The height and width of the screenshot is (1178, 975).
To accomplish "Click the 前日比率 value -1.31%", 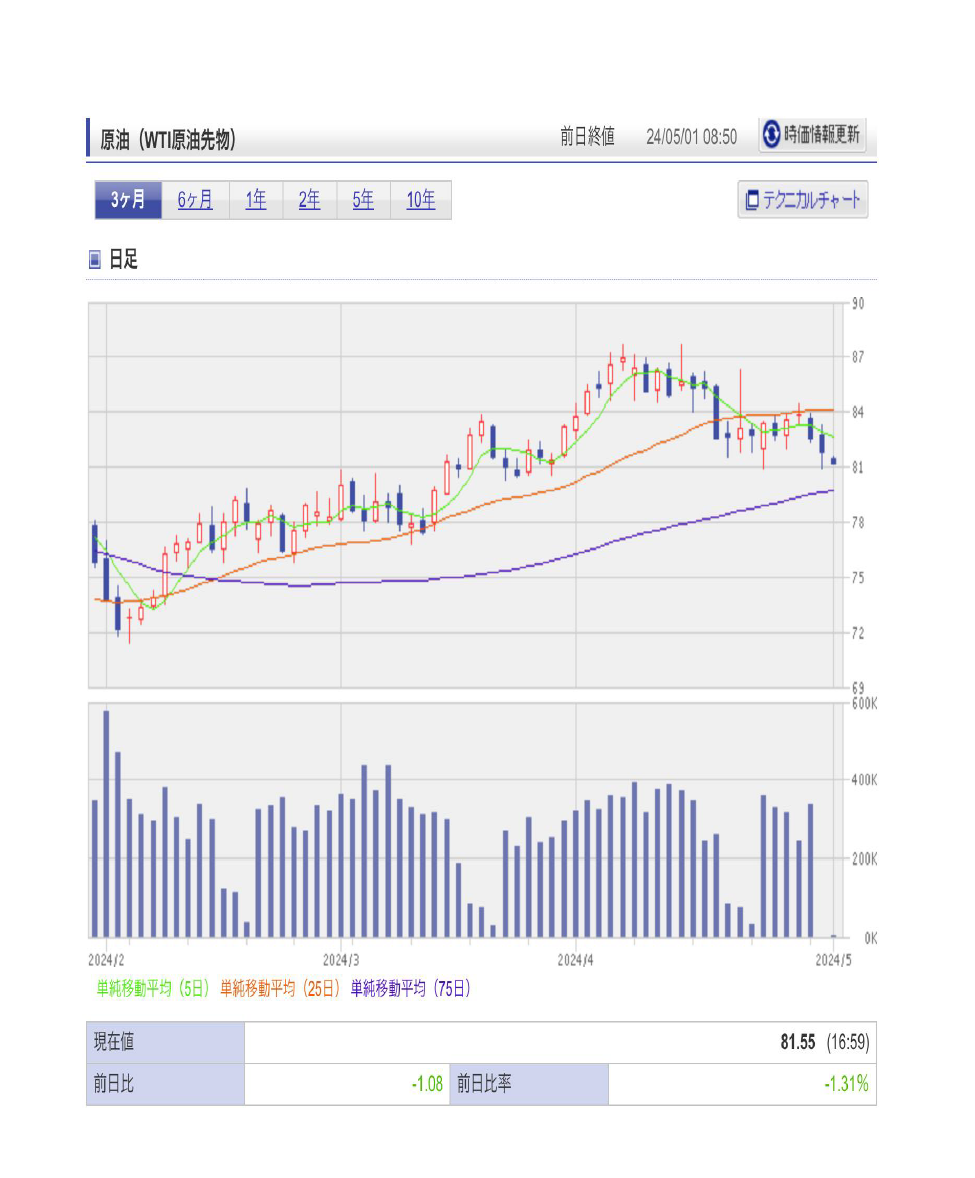I will click(x=846, y=1084).
